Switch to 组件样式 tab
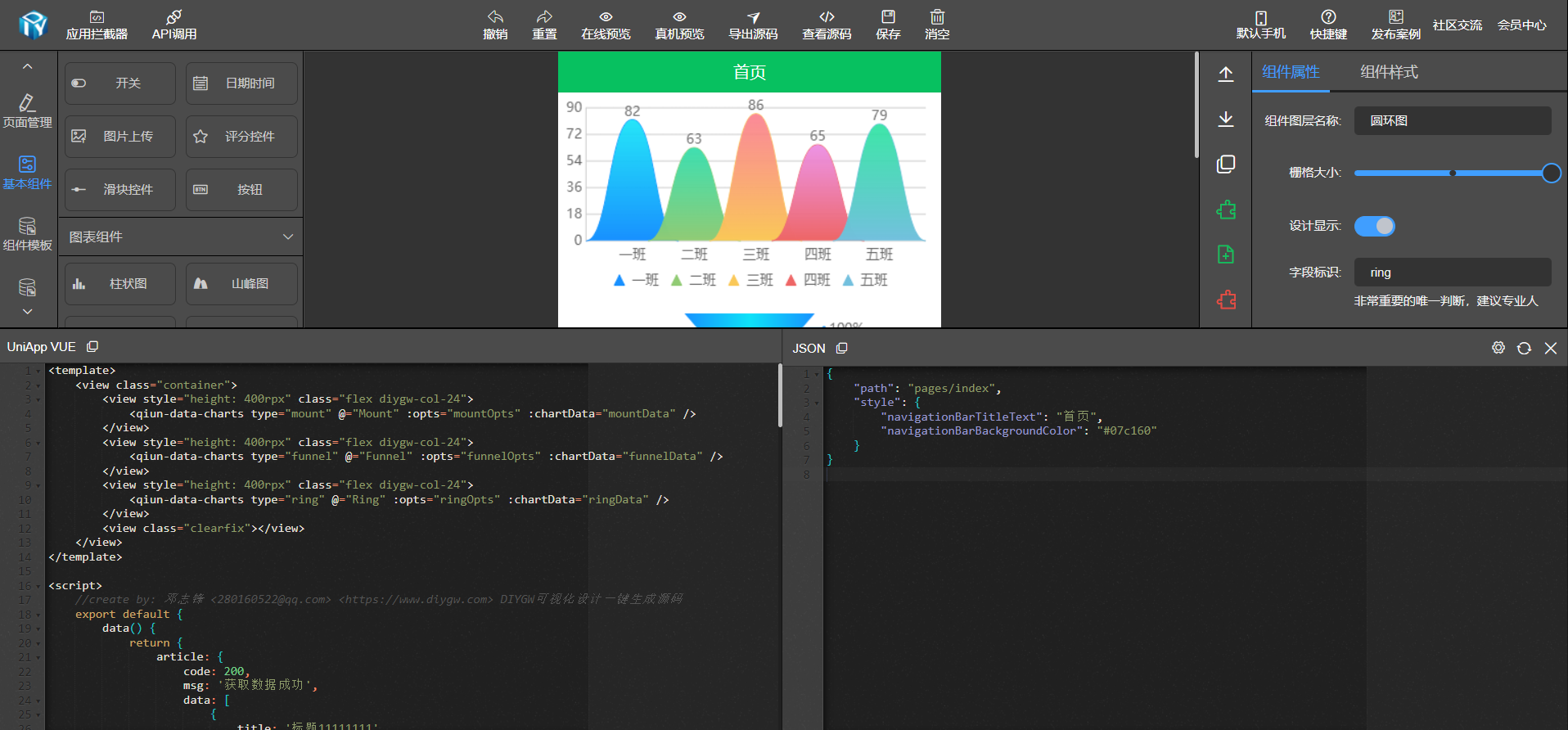The width and height of the screenshot is (1568, 730). coord(1389,72)
